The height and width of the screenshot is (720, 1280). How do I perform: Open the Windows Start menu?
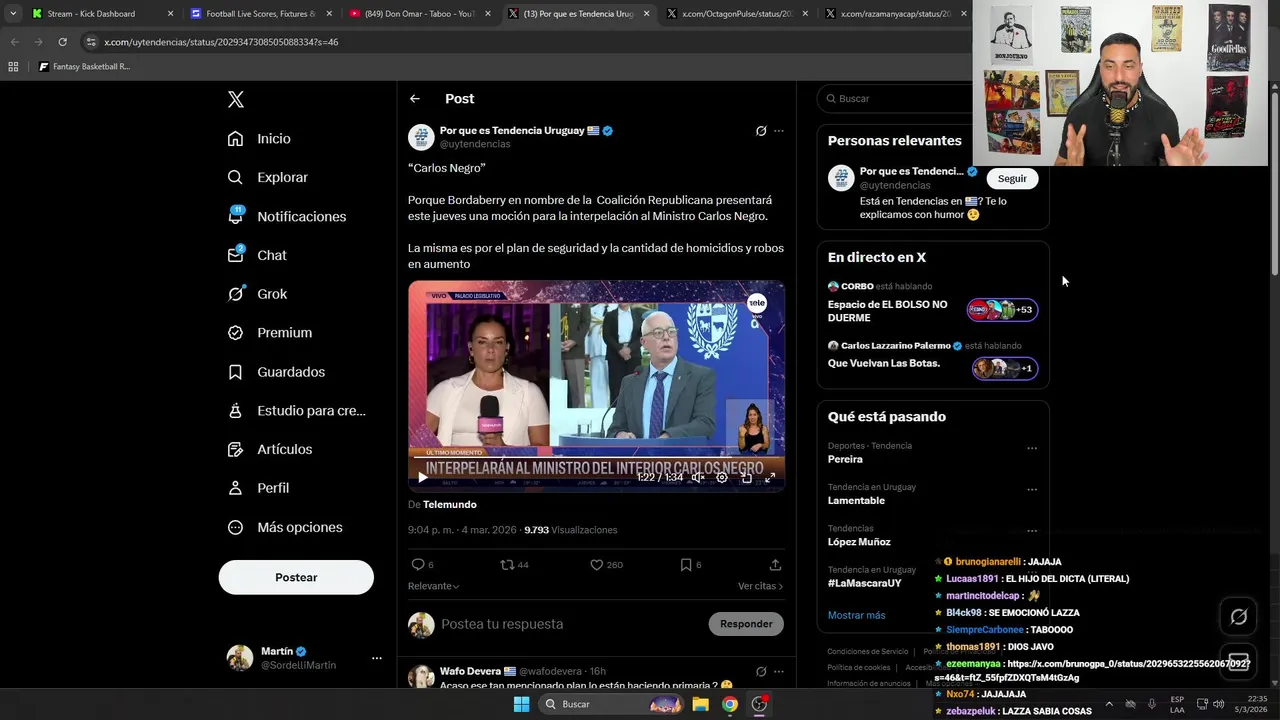point(521,704)
